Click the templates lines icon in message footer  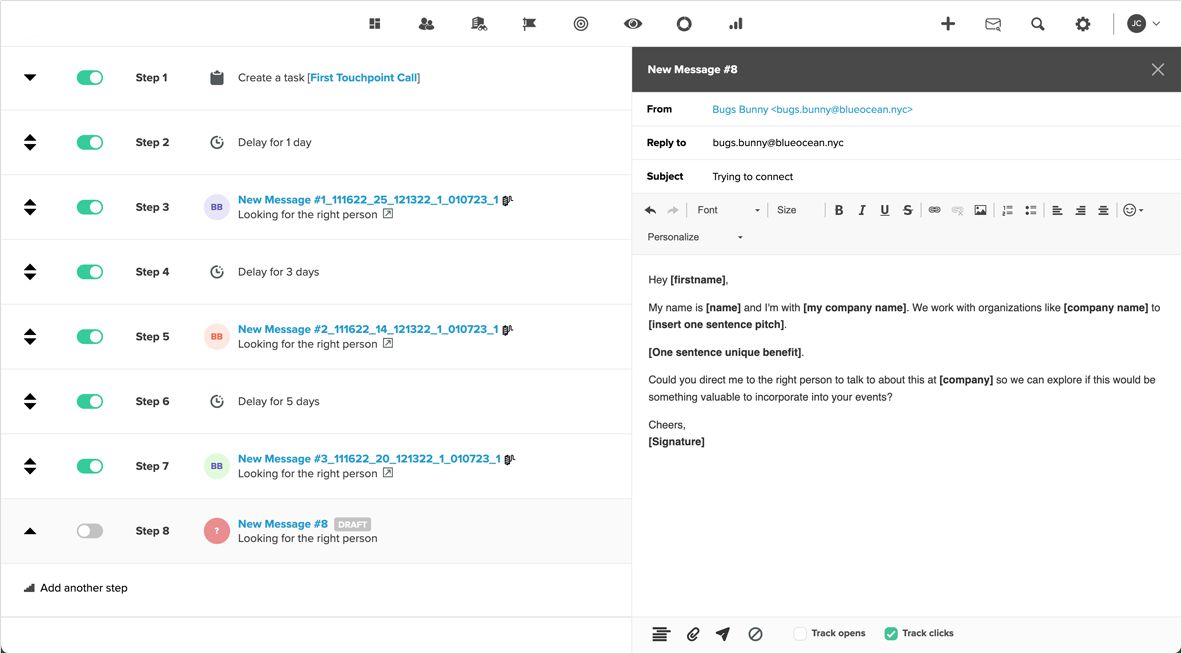660,634
